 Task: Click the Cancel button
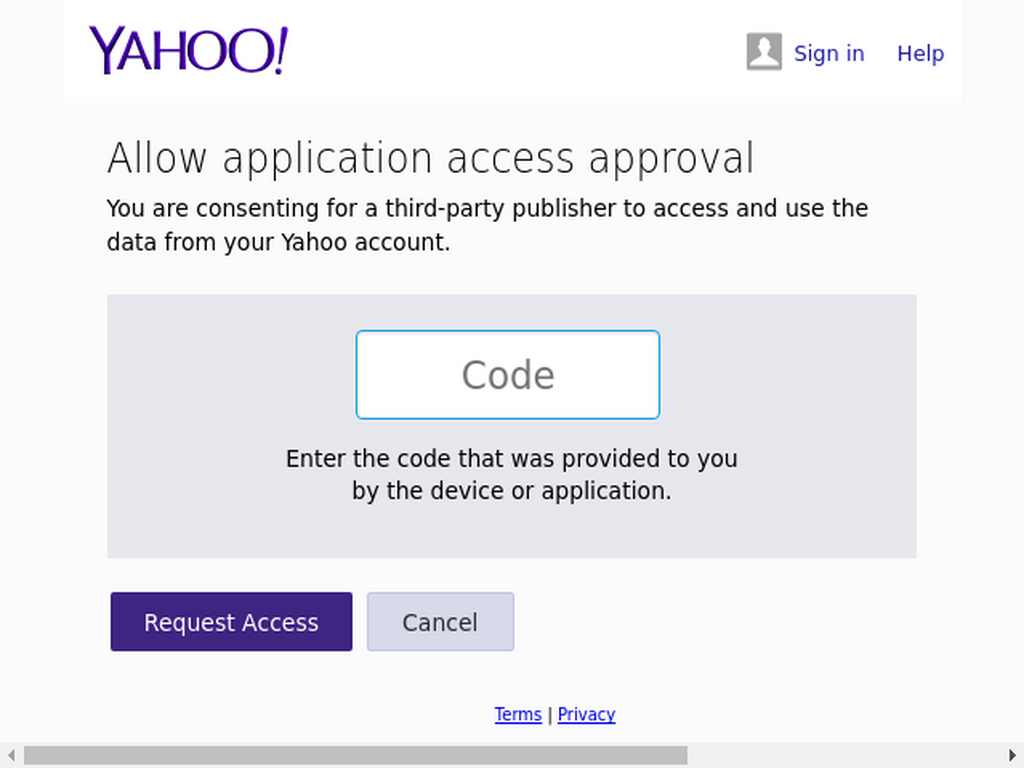(x=440, y=622)
